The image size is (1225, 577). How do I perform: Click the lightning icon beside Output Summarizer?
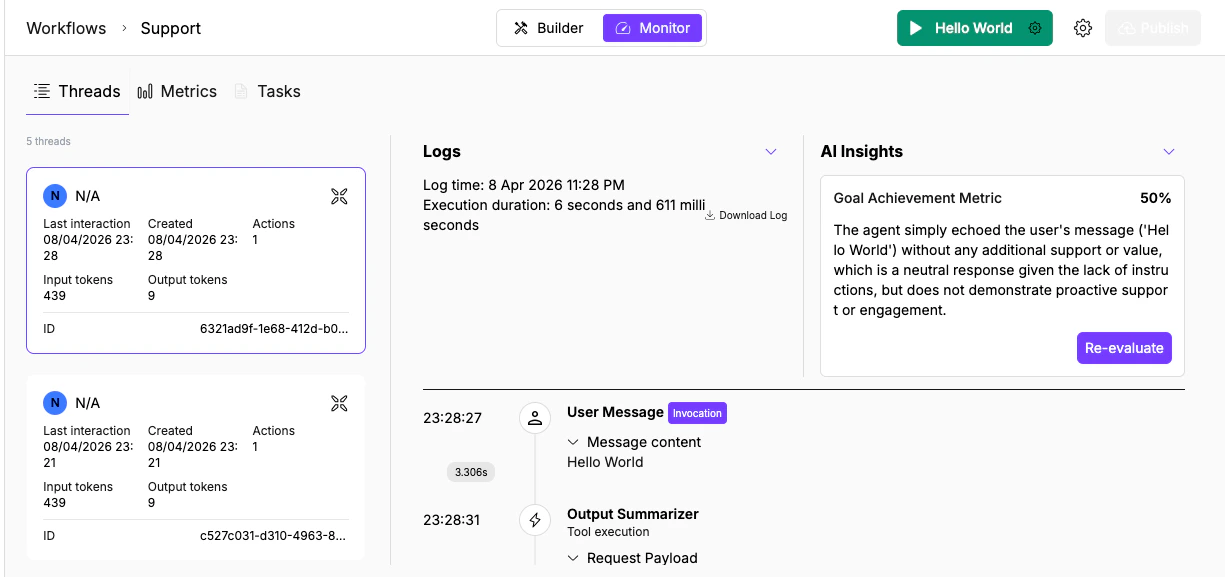click(535, 519)
